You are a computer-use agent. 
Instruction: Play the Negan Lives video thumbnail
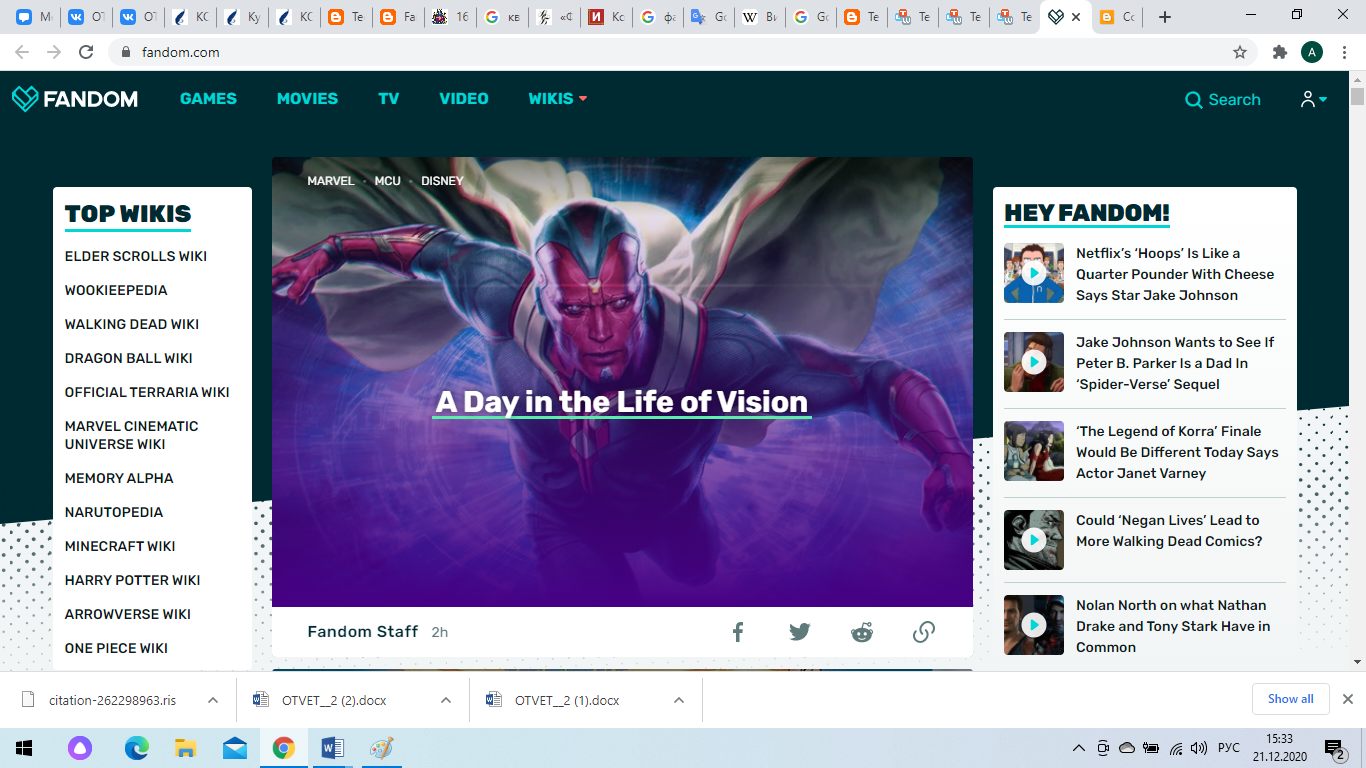point(1034,540)
